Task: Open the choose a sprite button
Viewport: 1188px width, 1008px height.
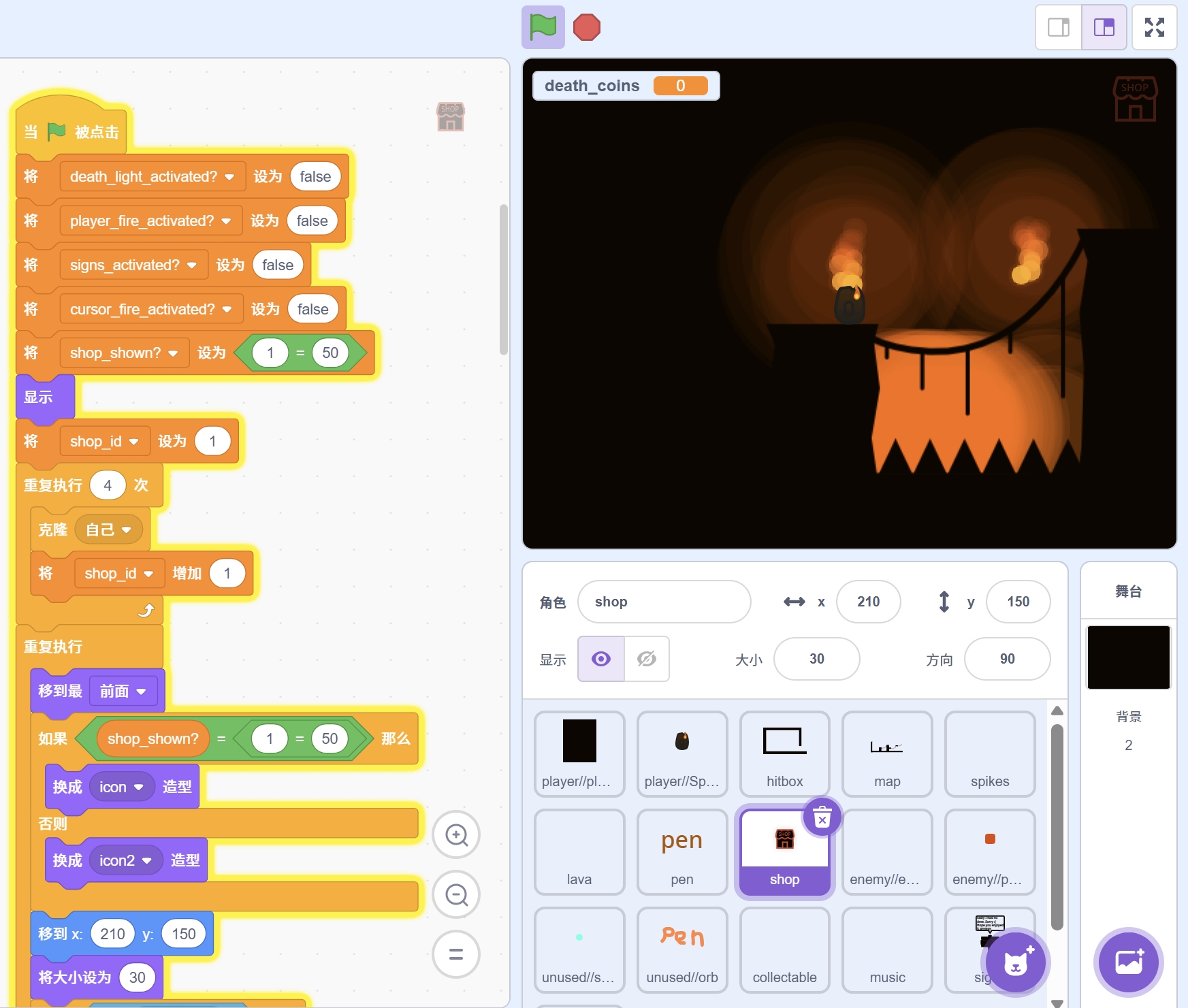Action: coord(1015,962)
